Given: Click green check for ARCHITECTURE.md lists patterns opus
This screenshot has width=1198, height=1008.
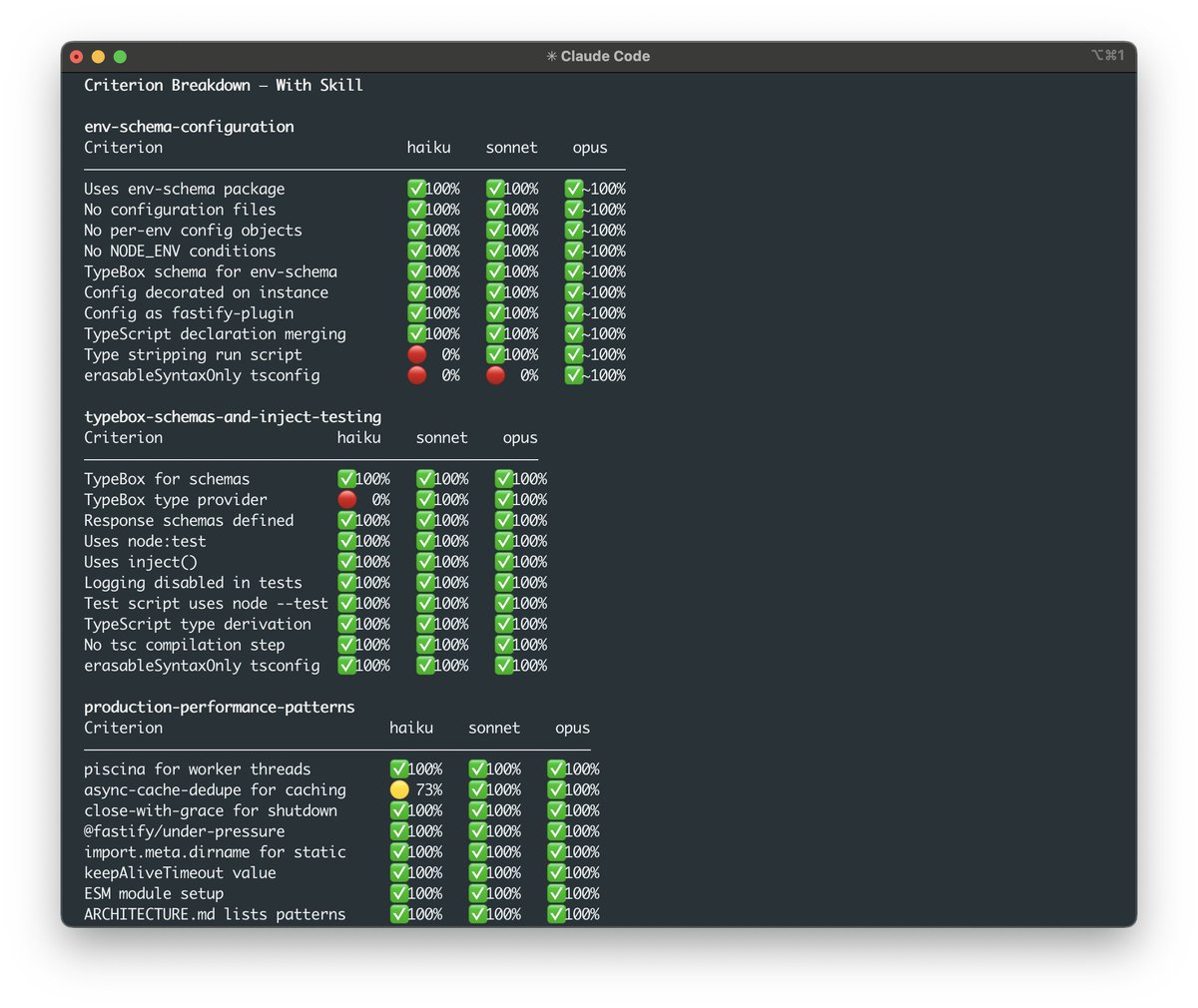Looking at the screenshot, I should pyautogui.click(x=556, y=914).
